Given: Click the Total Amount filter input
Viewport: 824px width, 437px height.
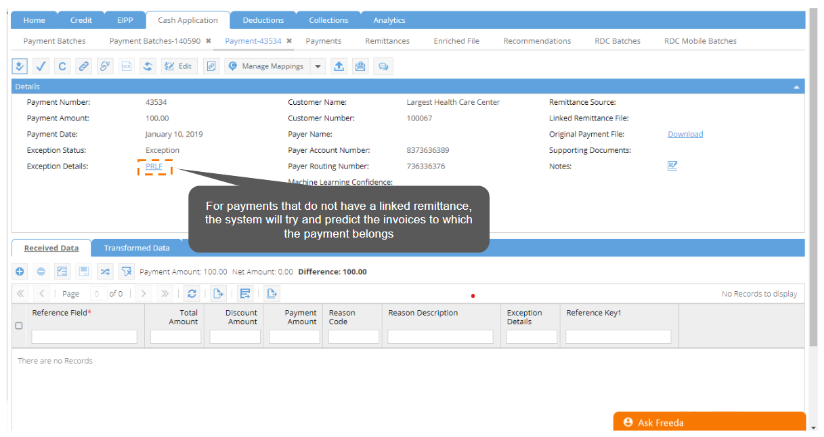Looking at the screenshot, I should pyautogui.click(x=176, y=336).
